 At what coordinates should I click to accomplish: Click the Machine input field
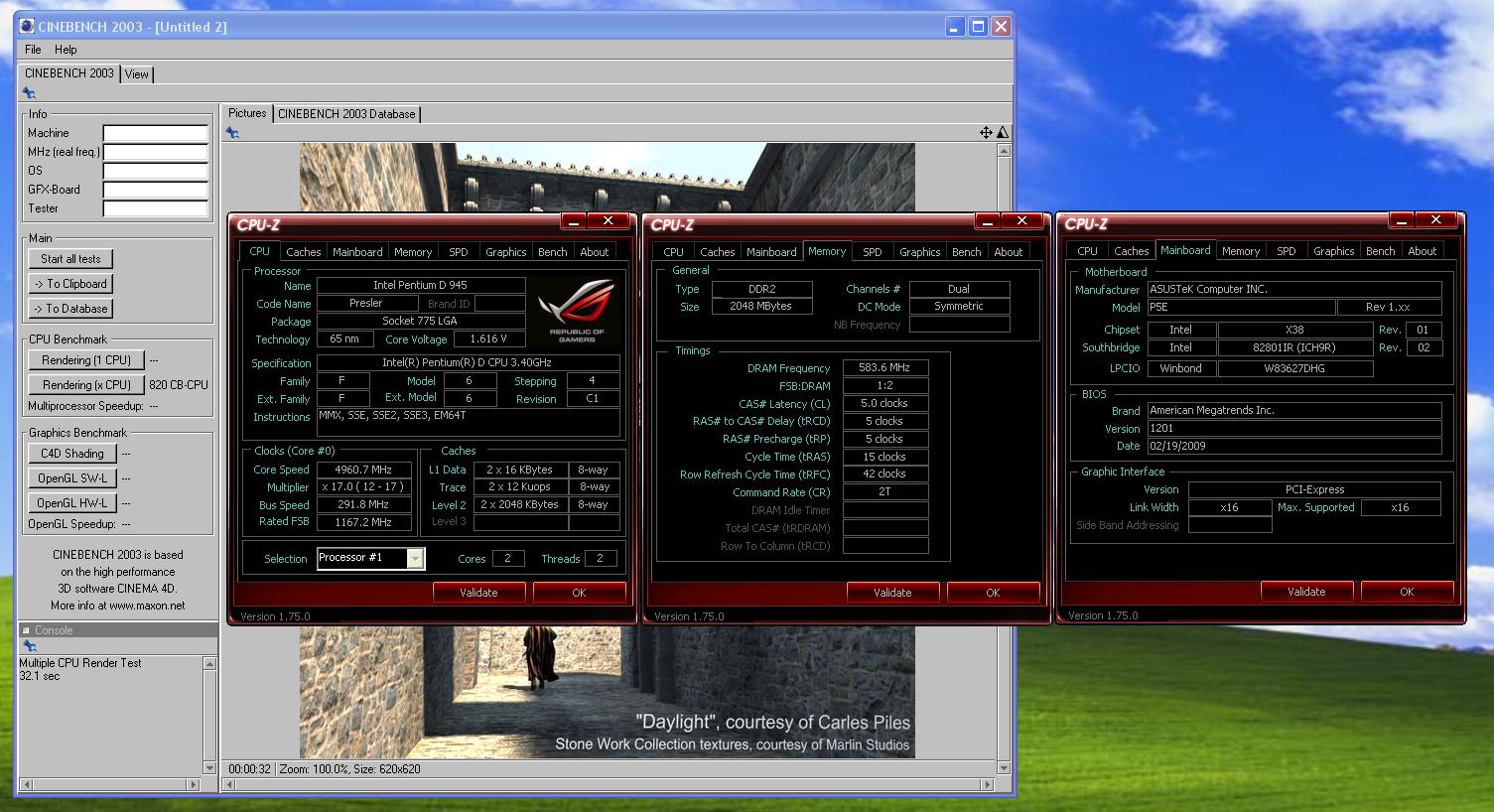point(156,133)
